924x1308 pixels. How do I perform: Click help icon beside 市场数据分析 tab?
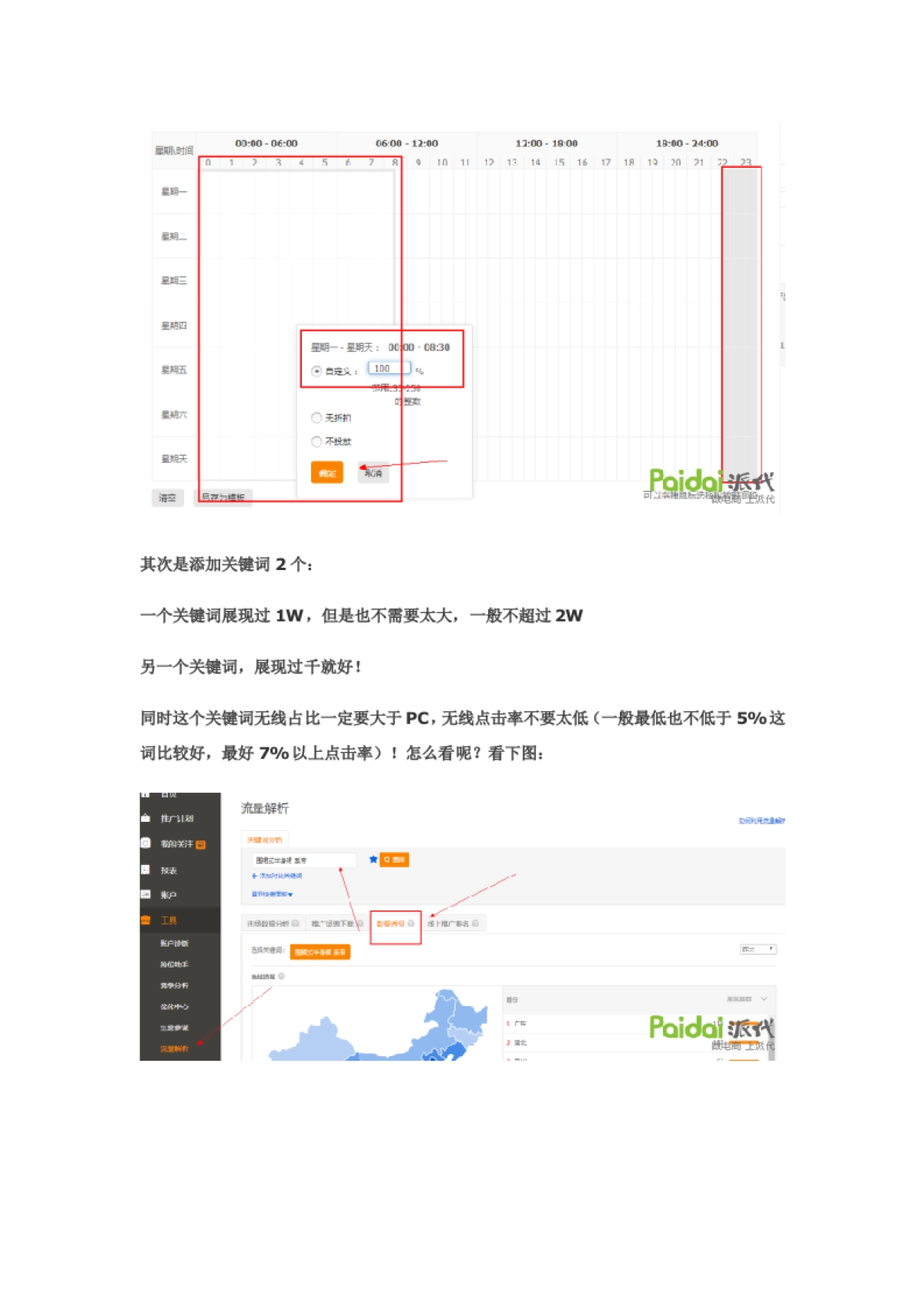pos(296,923)
